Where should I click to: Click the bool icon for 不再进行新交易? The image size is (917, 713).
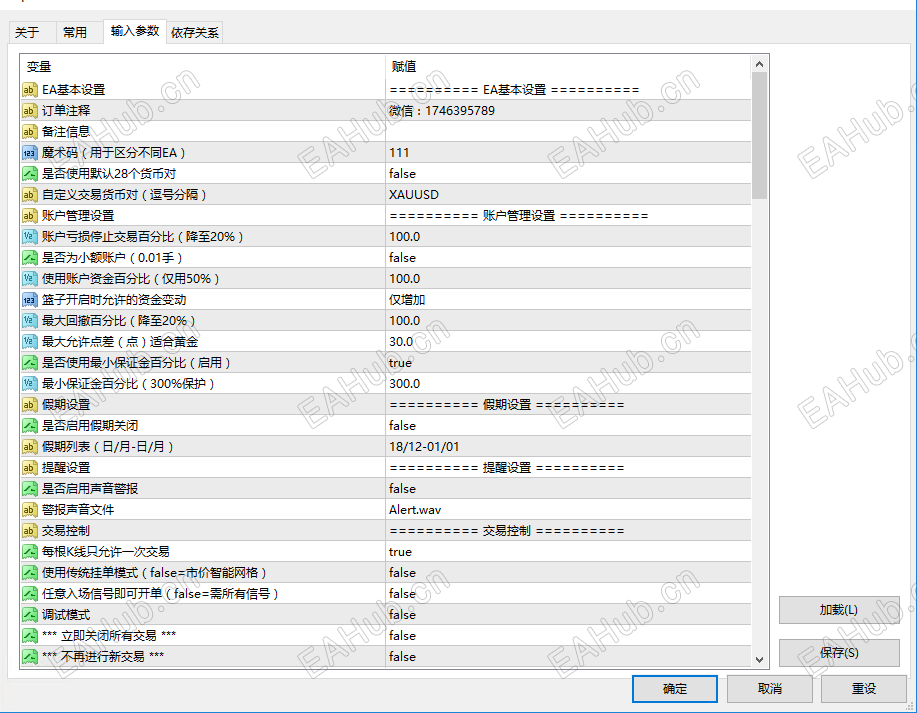coord(29,657)
